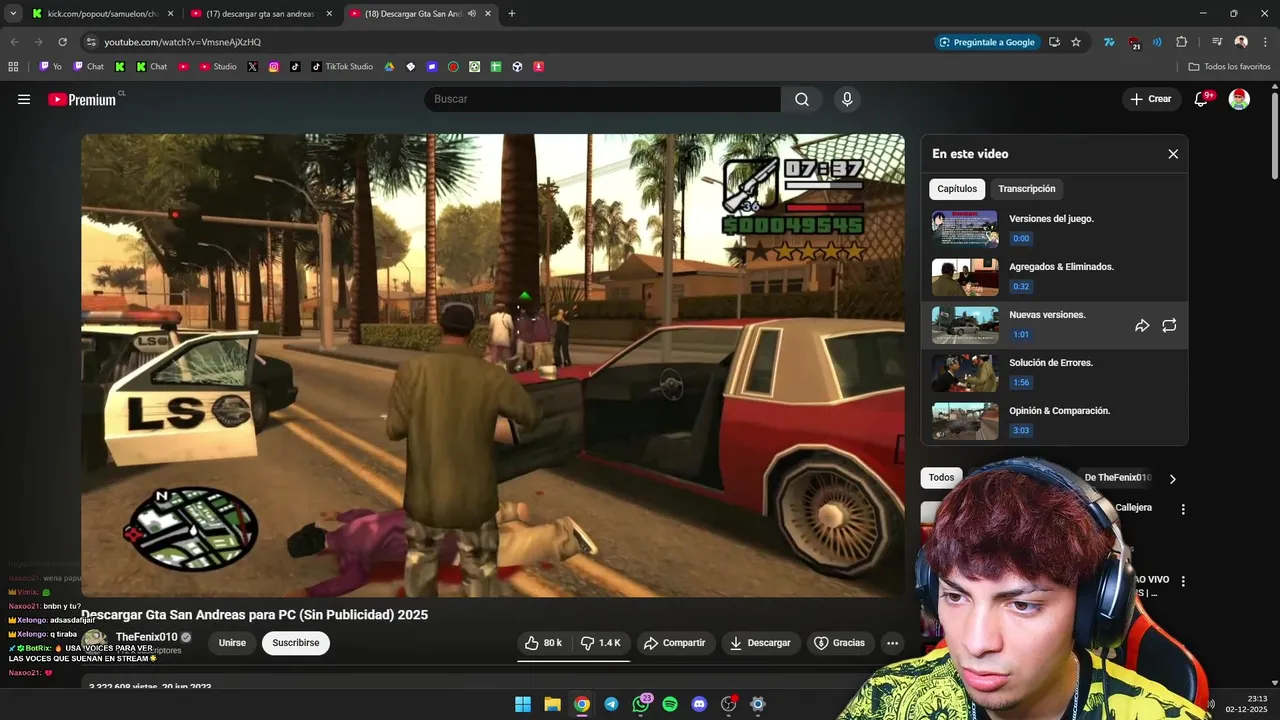Click the Crear button

pos(1151,99)
